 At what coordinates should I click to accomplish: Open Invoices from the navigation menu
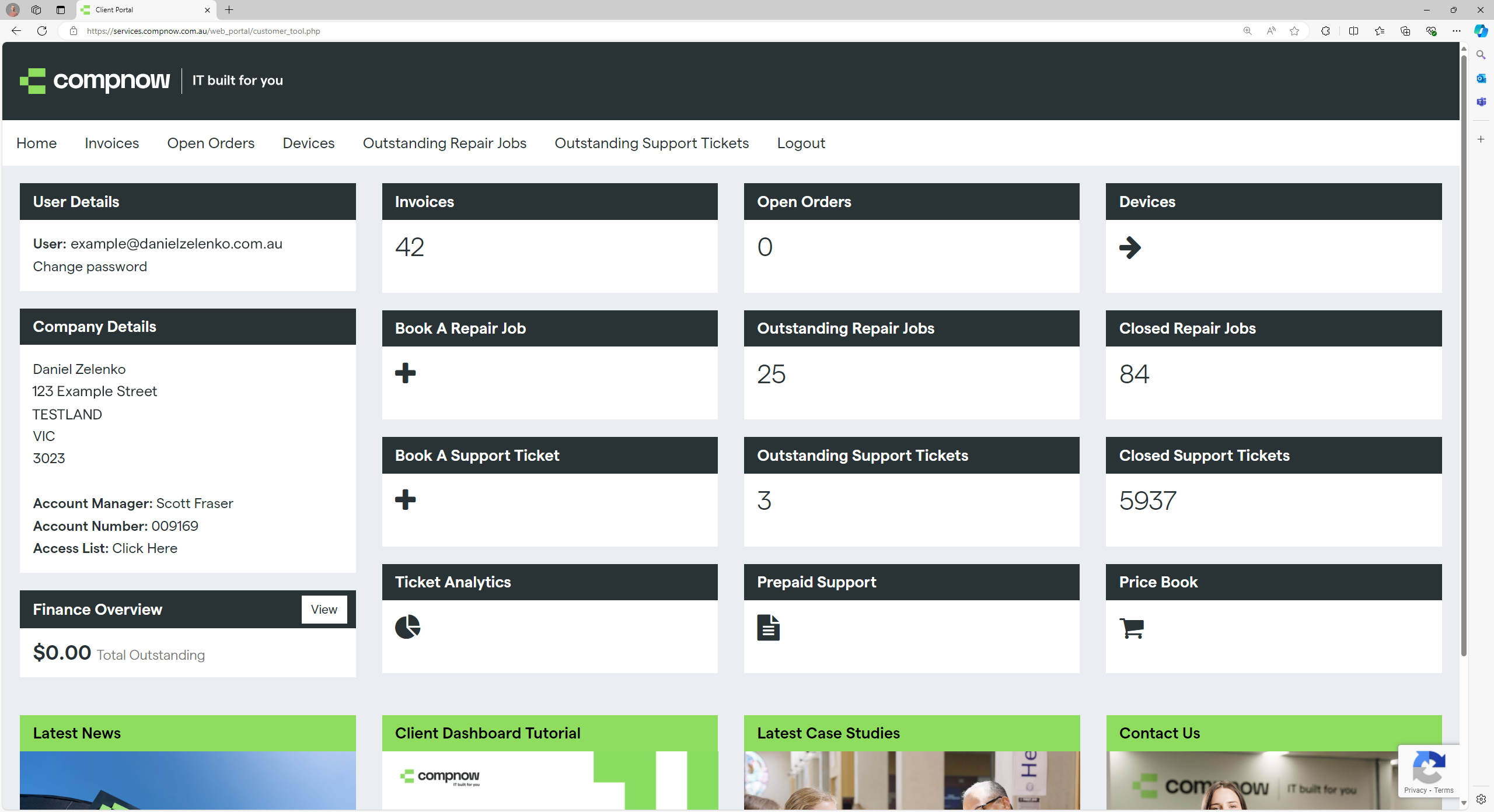coord(112,143)
